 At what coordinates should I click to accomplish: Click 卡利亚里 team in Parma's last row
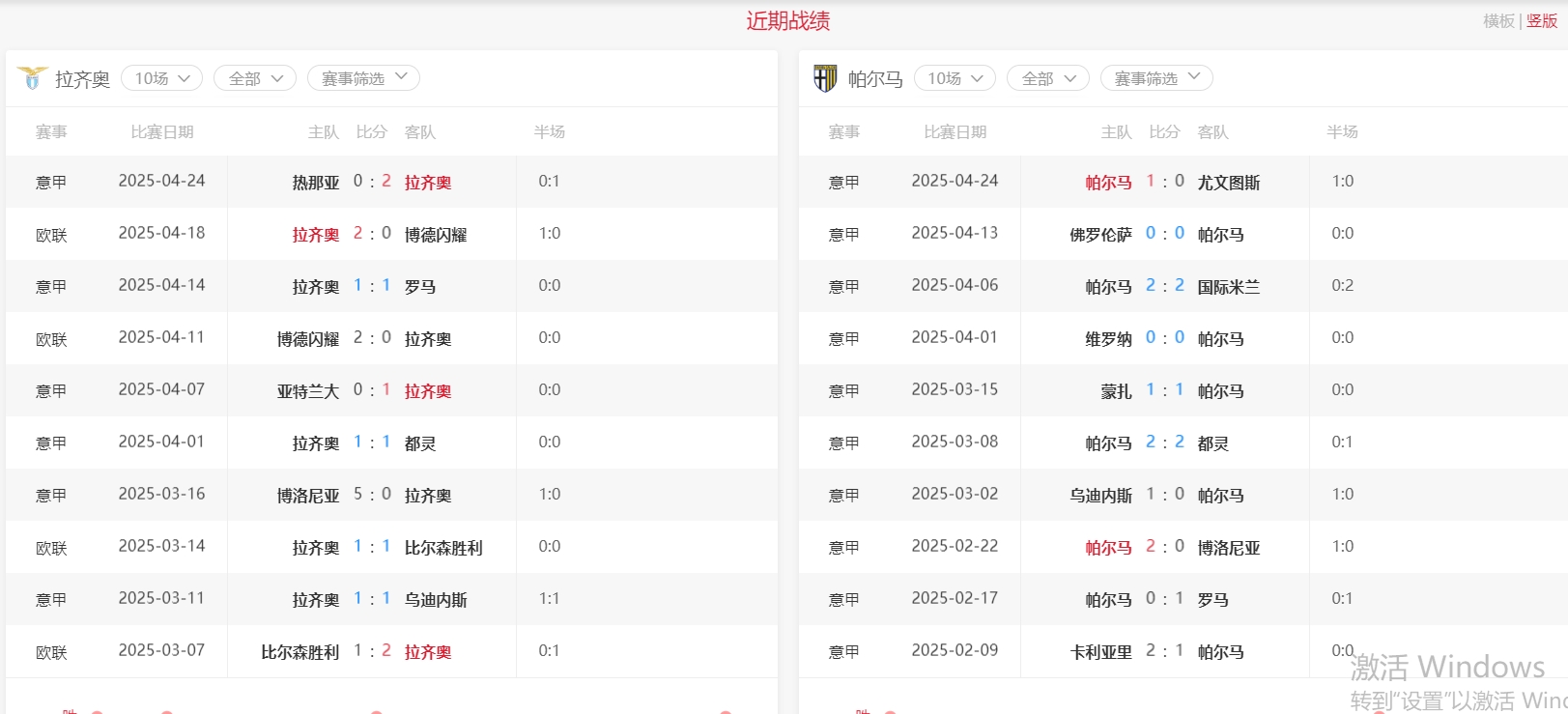(x=1100, y=652)
